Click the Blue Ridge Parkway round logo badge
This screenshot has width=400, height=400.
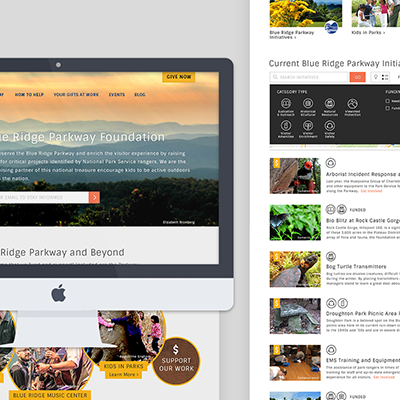click(x=331, y=27)
